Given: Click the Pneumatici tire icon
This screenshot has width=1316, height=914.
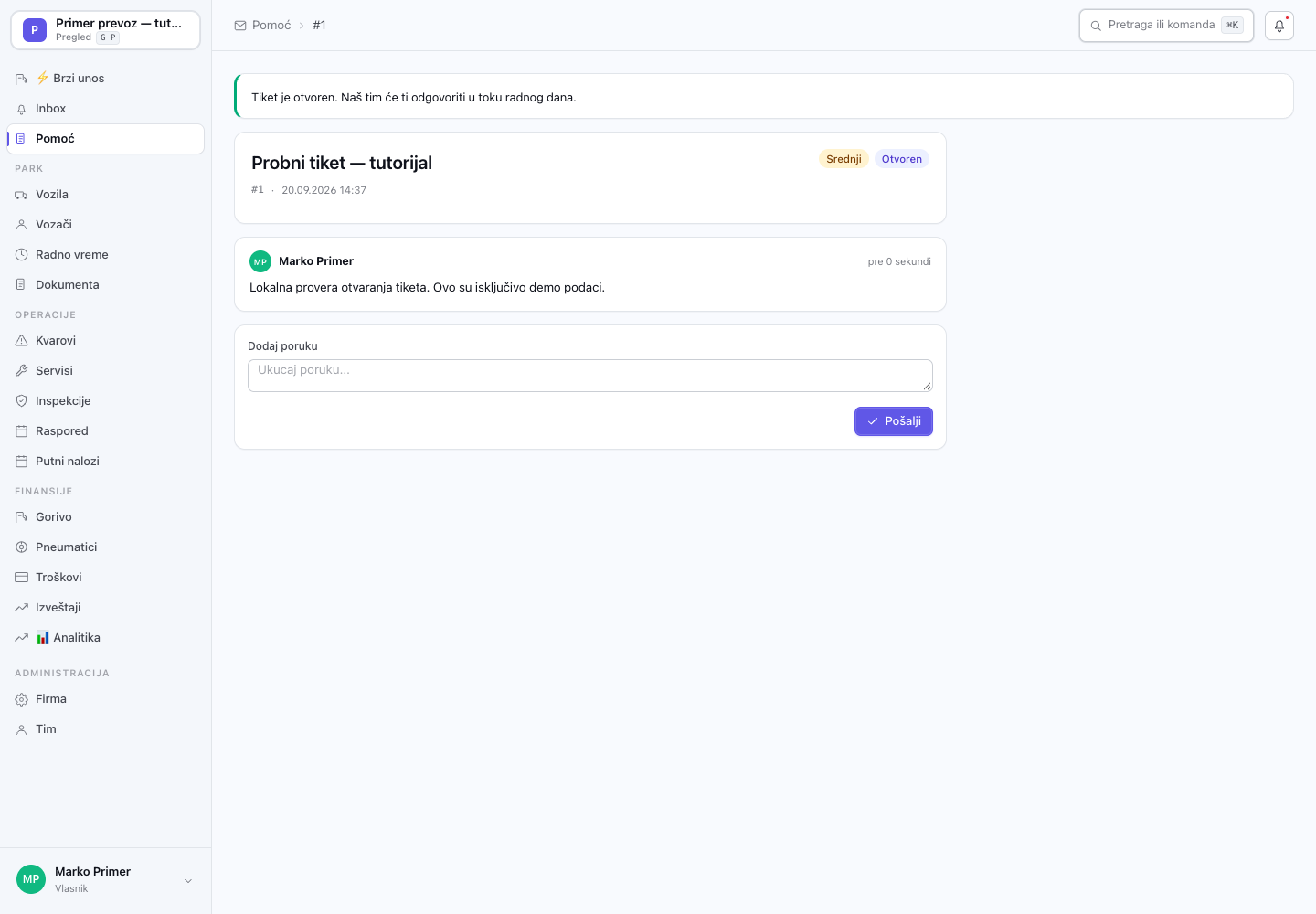Looking at the screenshot, I should [21, 547].
